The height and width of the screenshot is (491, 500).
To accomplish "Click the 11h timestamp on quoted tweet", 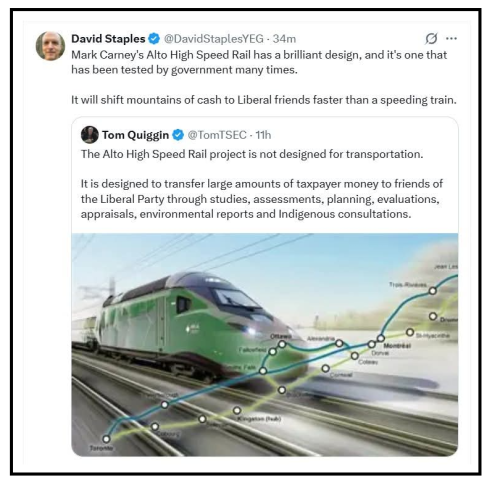I will click(x=263, y=135).
